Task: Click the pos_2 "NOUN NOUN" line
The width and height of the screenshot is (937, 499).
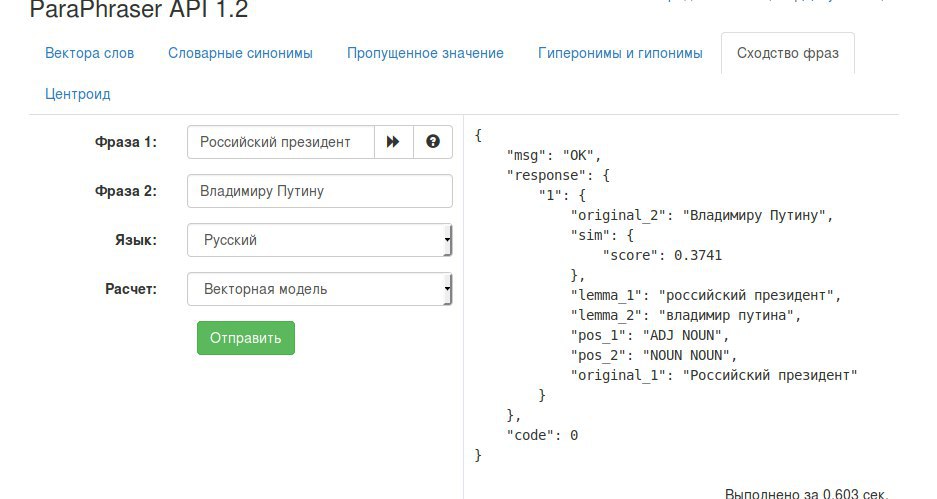Action: tap(654, 355)
